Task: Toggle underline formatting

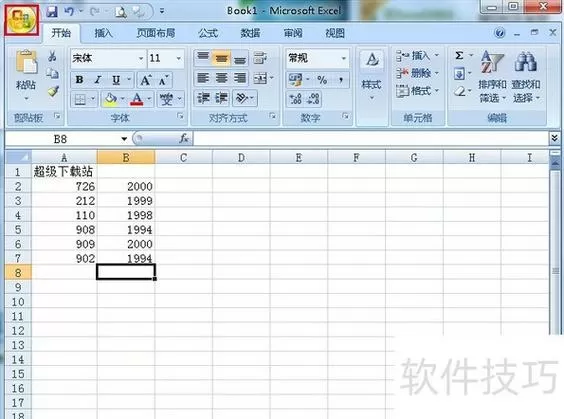Action: pyautogui.click(x=116, y=80)
